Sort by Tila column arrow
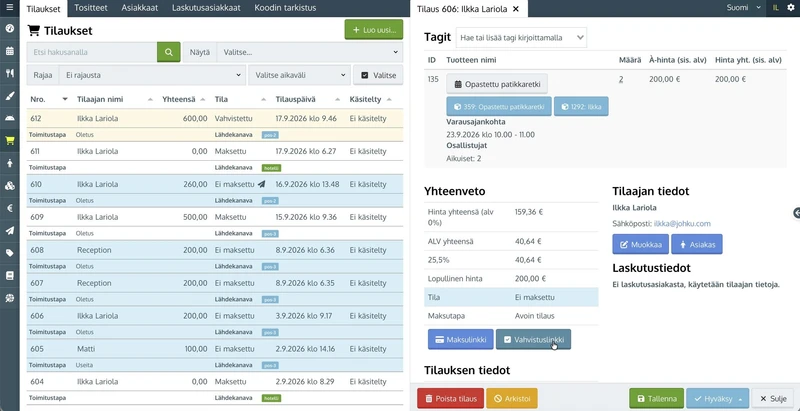The image size is (800, 411). (264, 99)
